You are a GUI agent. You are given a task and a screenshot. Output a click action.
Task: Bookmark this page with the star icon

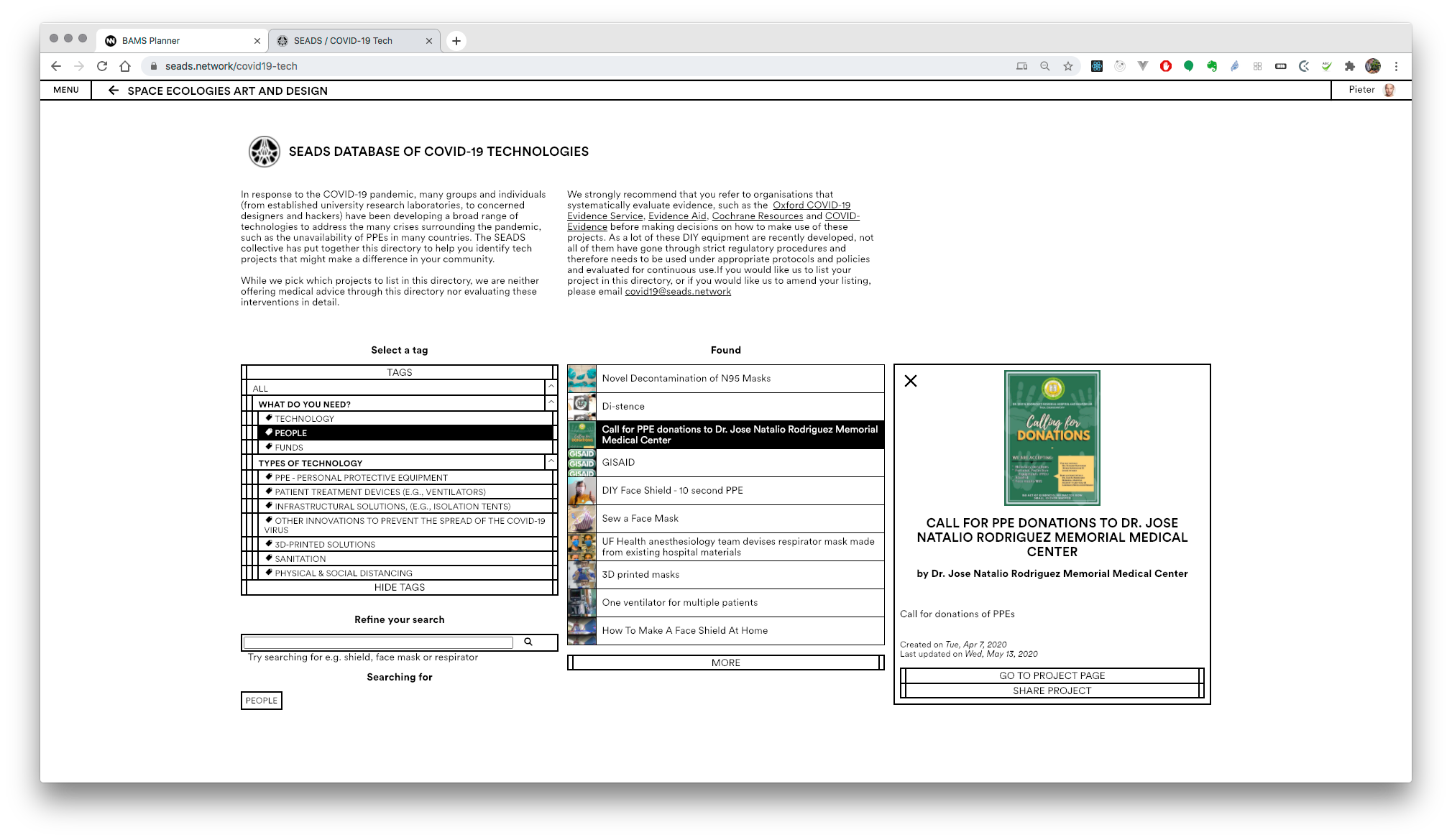click(1068, 66)
